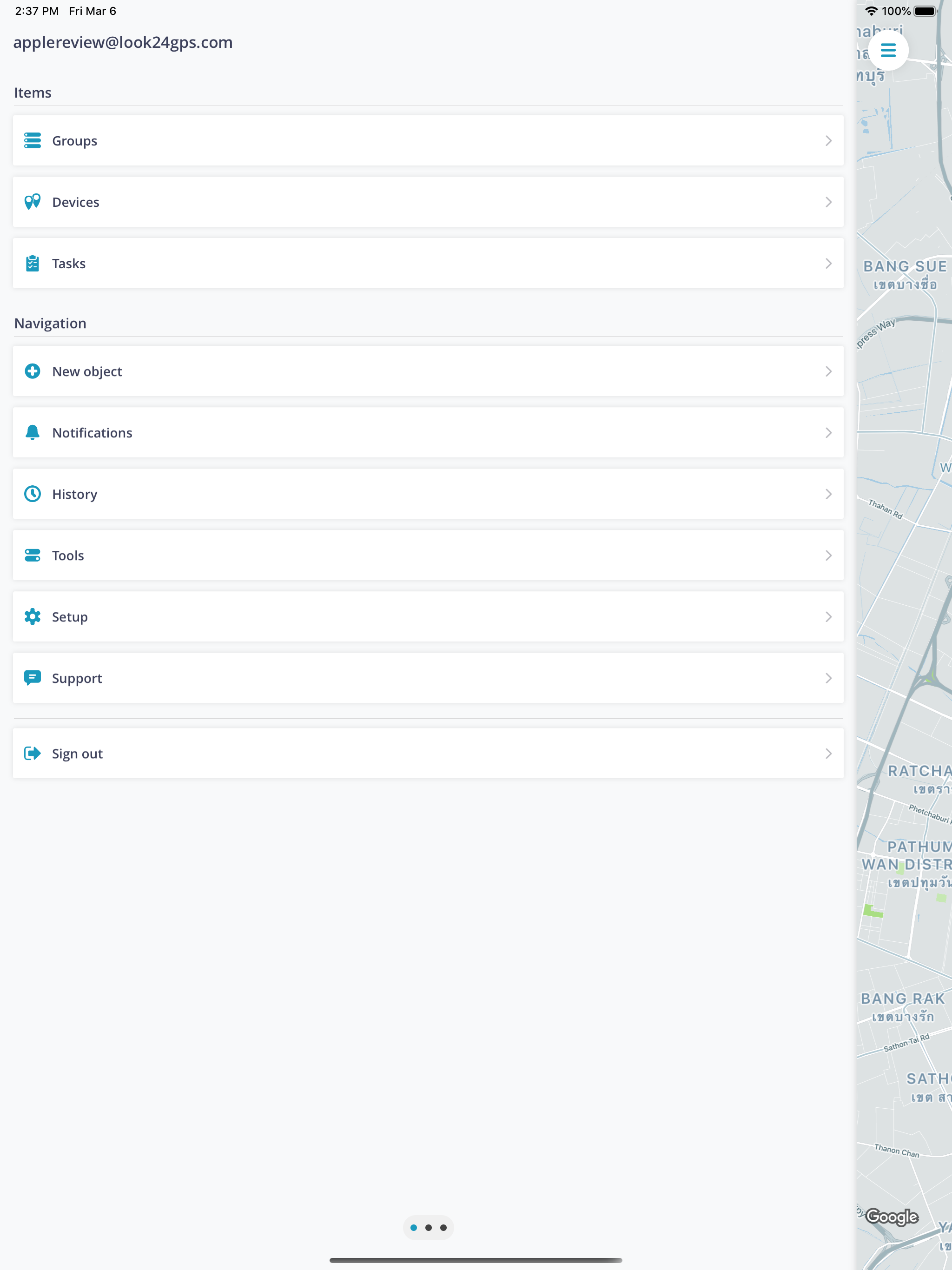Click the Sign out row chevron

click(x=828, y=754)
